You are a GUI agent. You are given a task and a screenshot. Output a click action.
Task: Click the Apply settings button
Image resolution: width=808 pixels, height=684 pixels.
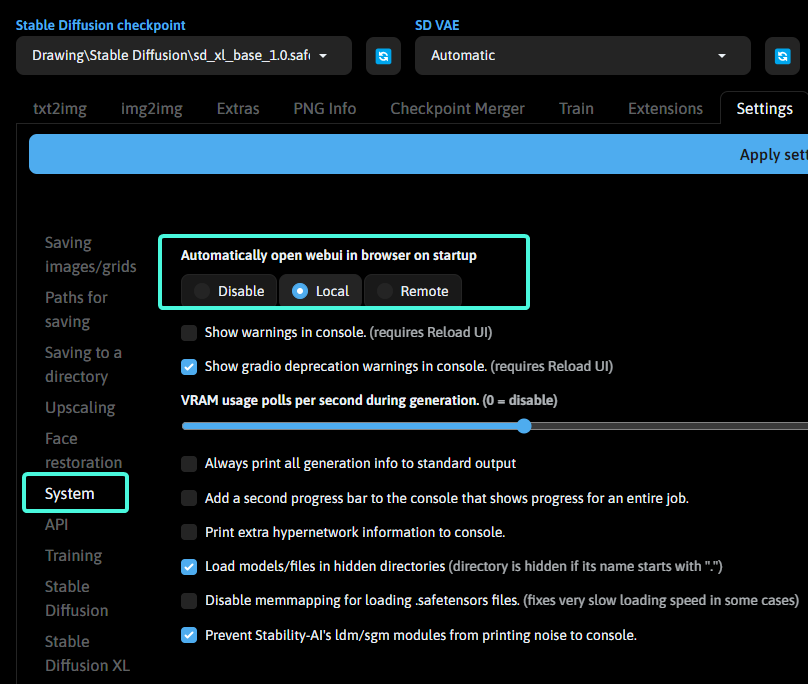(x=772, y=154)
